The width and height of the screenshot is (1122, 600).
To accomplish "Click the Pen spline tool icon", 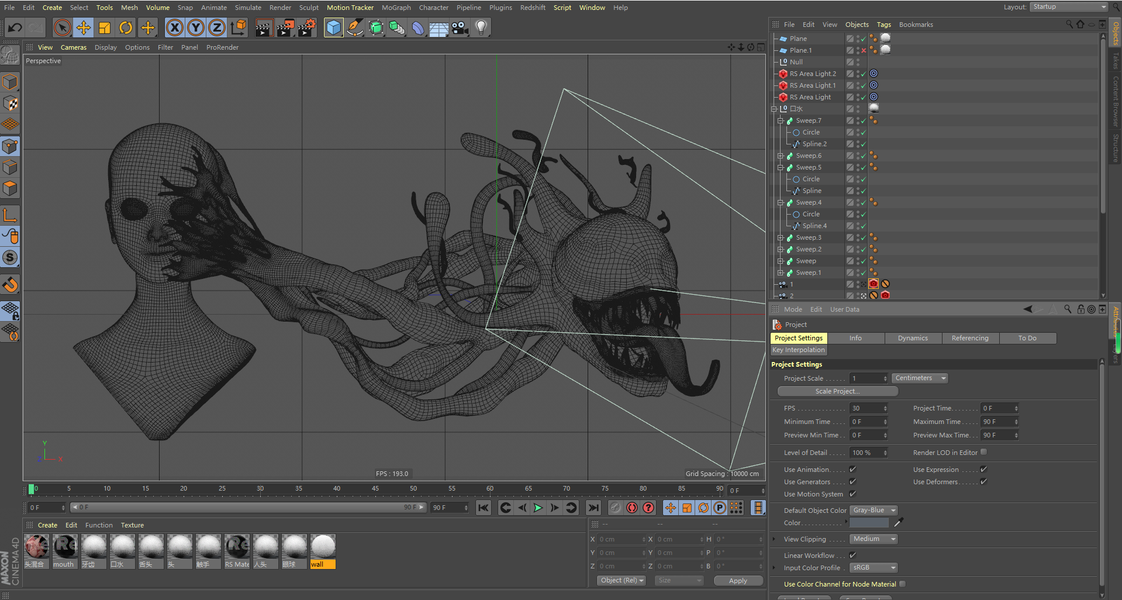I will click(355, 28).
